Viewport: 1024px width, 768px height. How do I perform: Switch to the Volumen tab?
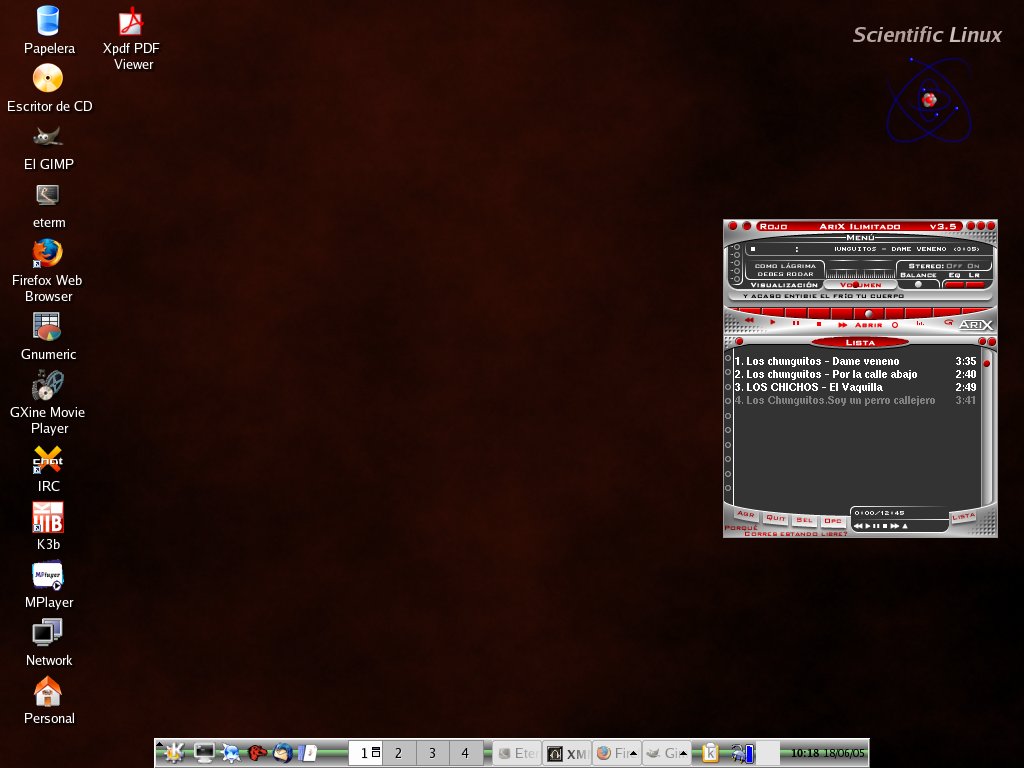coord(862,285)
